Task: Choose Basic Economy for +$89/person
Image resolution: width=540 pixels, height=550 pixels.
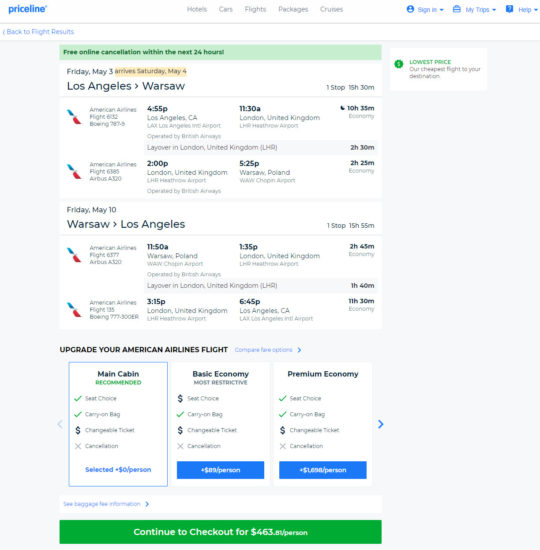Action: pyautogui.click(x=220, y=470)
